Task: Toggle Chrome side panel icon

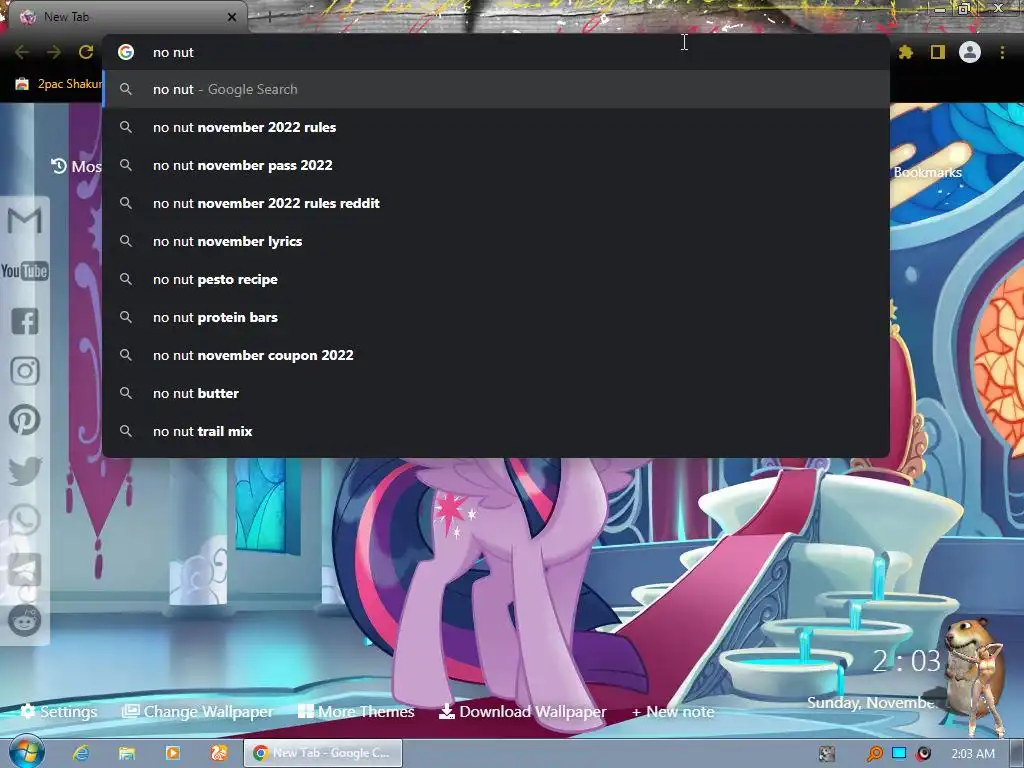Action: [938, 52]
